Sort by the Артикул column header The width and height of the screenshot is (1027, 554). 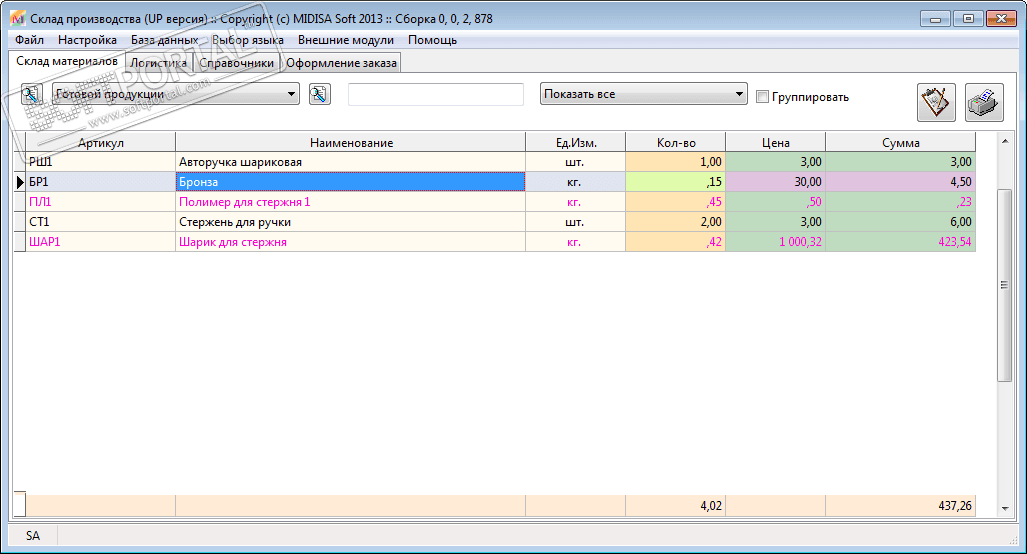pyautogui.click(x=100, y=142)
